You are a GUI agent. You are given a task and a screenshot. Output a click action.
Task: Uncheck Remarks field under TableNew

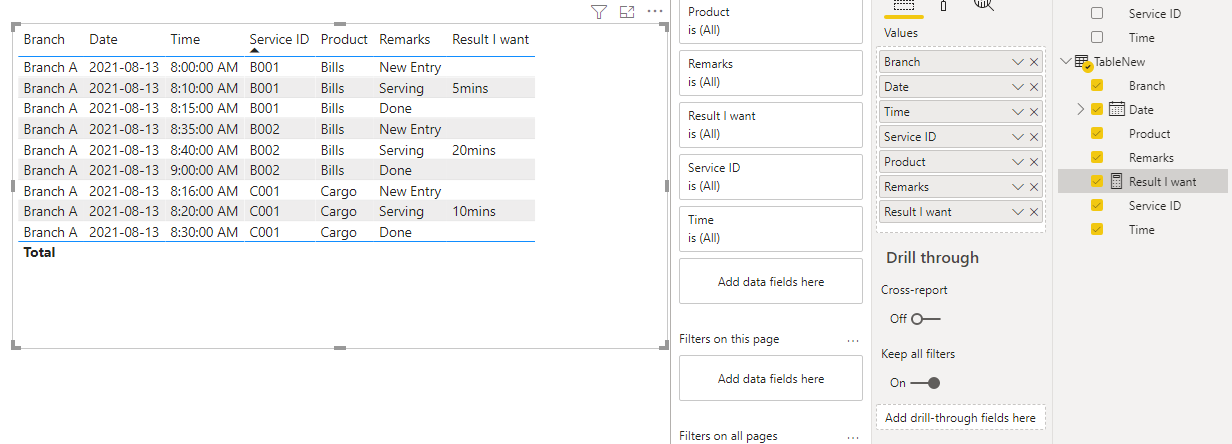point(1097,158)
